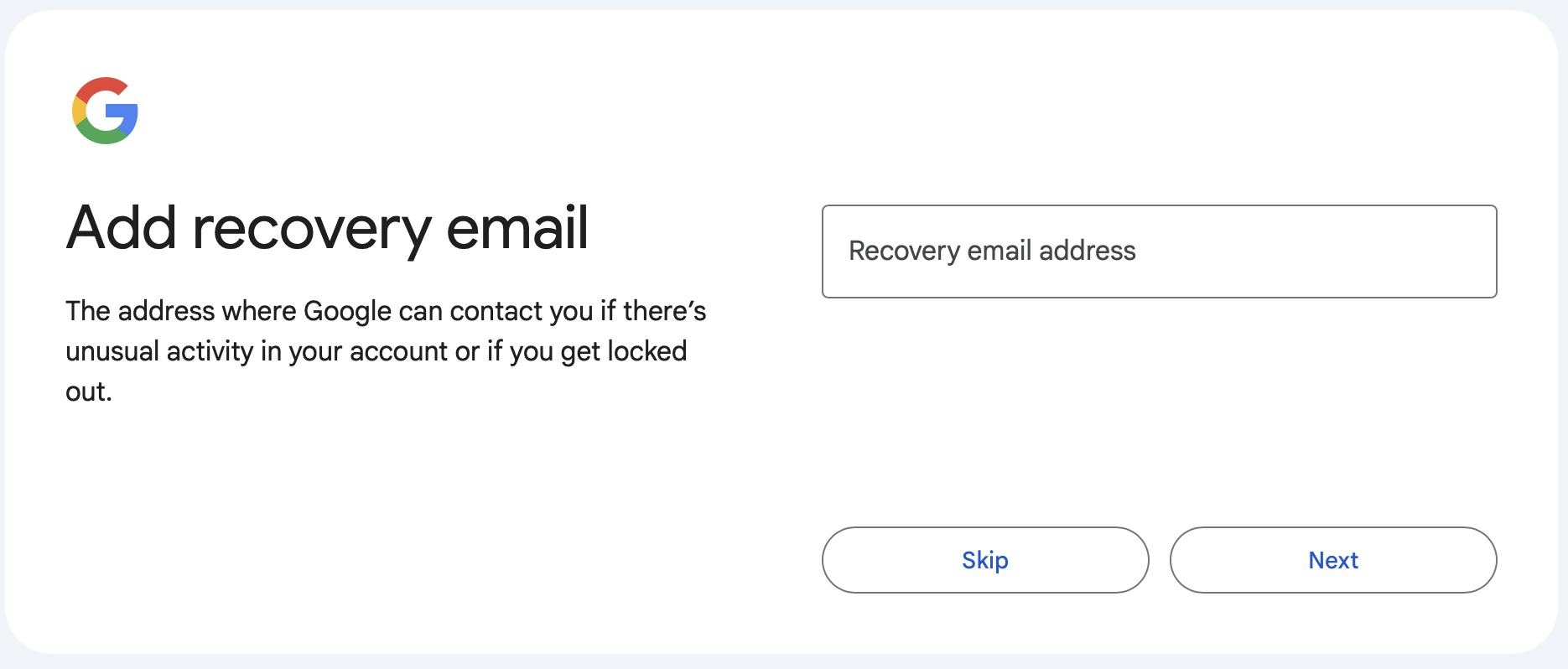Viewport: 1568px width, 669px height.
Task: Place cursor in recovery email input
Action: pyautogui.click(x=1159, y=252)
